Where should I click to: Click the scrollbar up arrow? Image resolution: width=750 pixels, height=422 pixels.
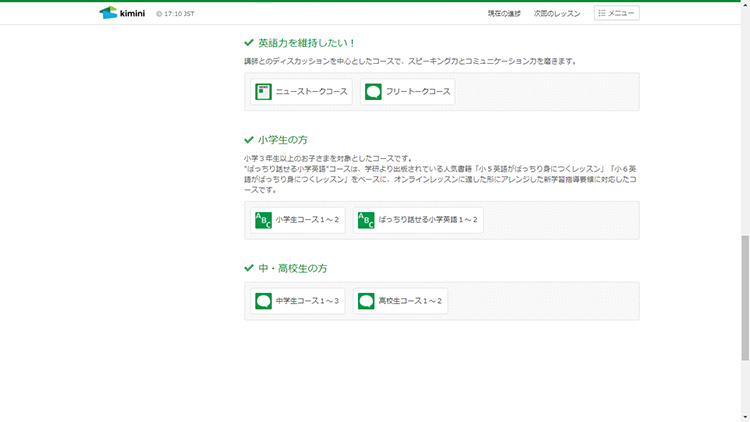744,5
